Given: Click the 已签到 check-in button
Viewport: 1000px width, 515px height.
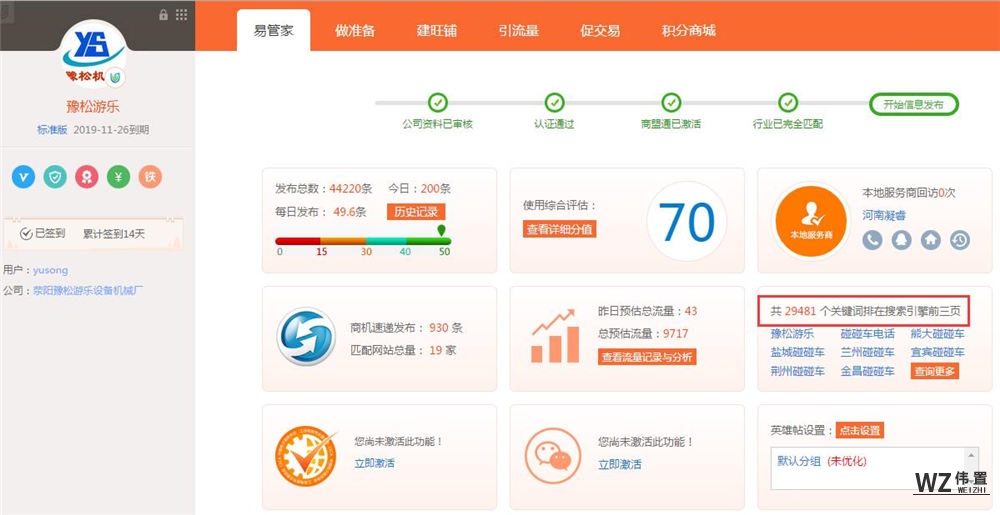Looking at the screenshot, I should pos(43,233).
